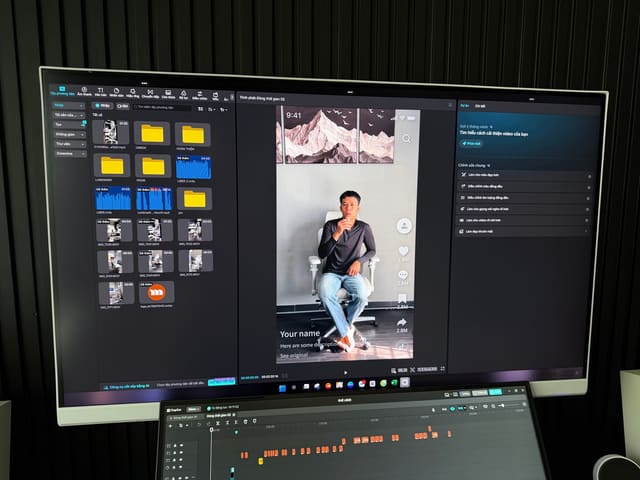Expand the Không gian sidebar section
Image resolution: width=640 pixels, height=480 pixels.
pyautogui.click(x=70, y=134)
